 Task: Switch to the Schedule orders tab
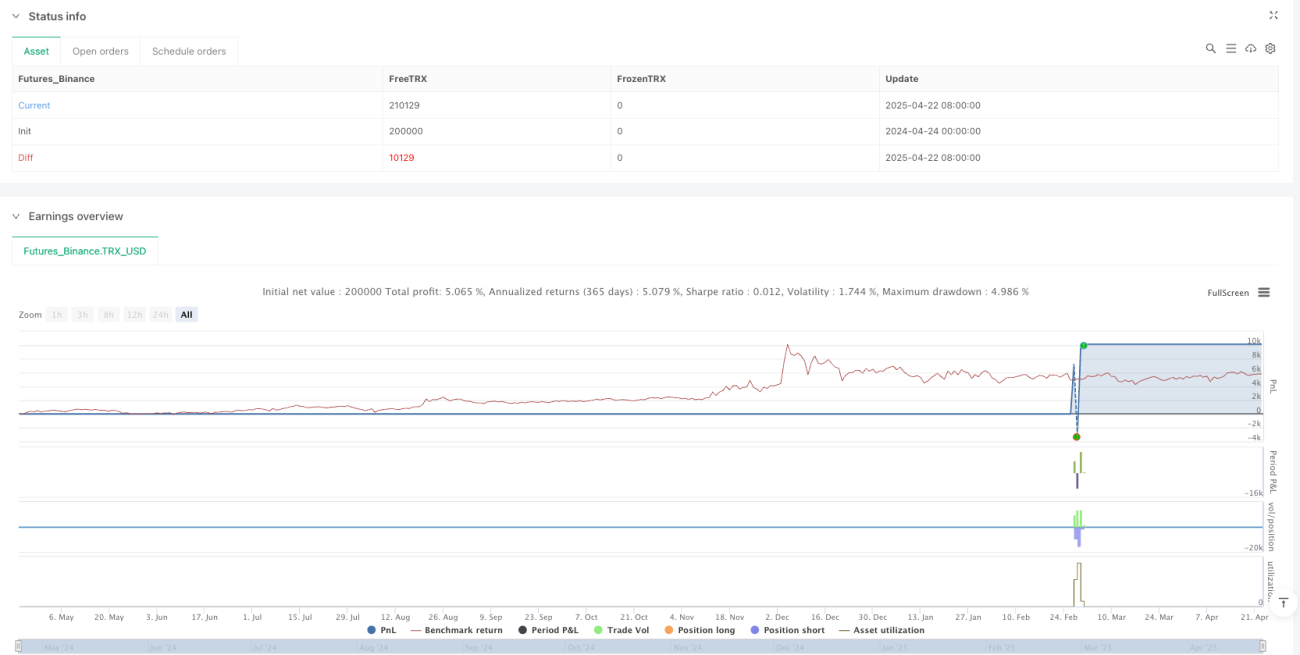pyautogui.click(x=188, y=51)
